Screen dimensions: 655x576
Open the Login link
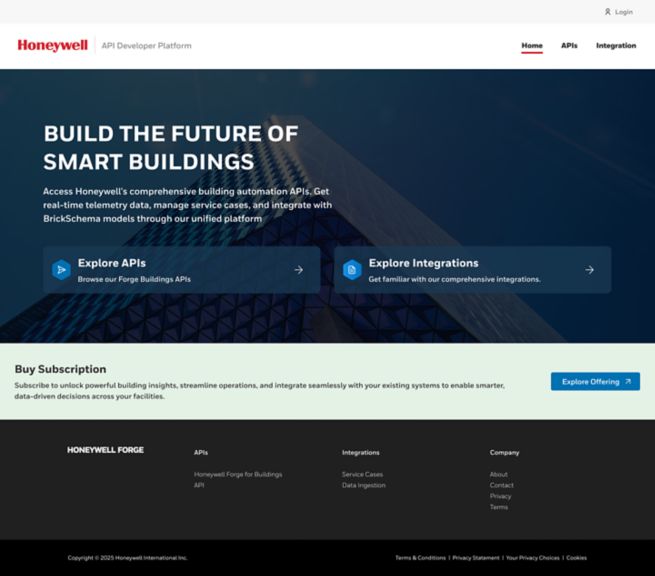pos(624,12)
